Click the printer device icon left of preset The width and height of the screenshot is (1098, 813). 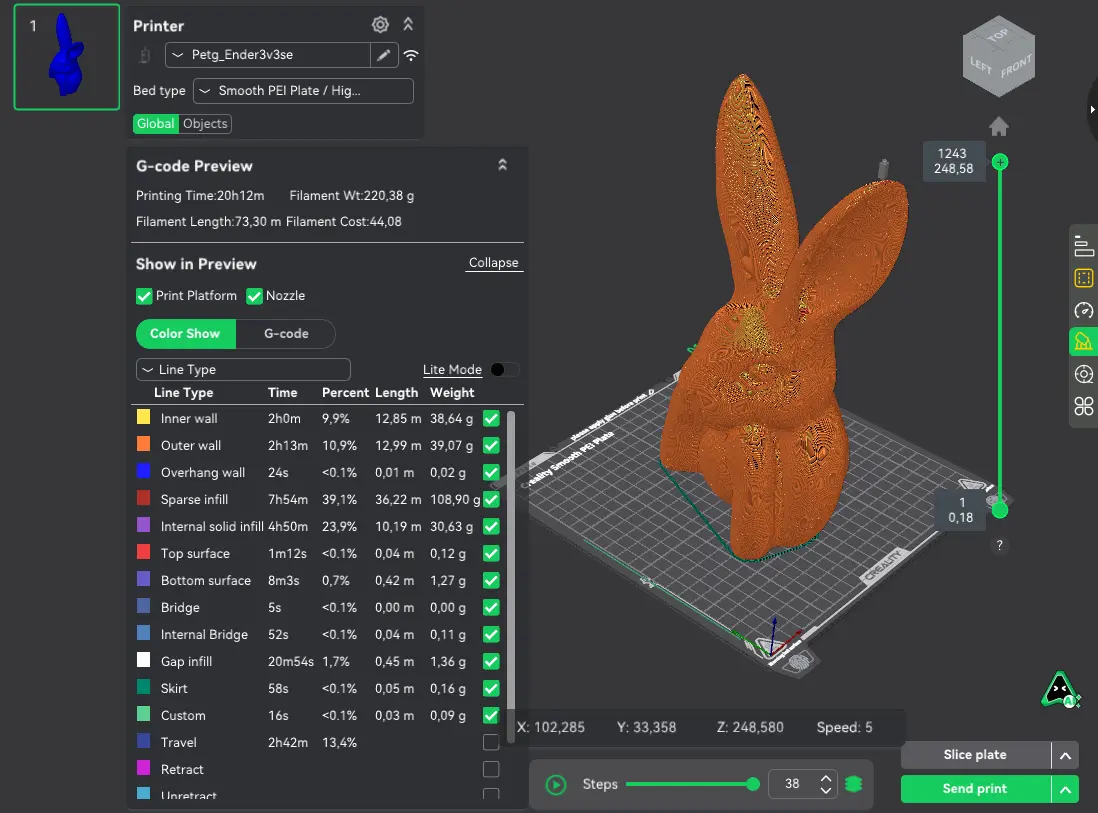coord(145,55)
